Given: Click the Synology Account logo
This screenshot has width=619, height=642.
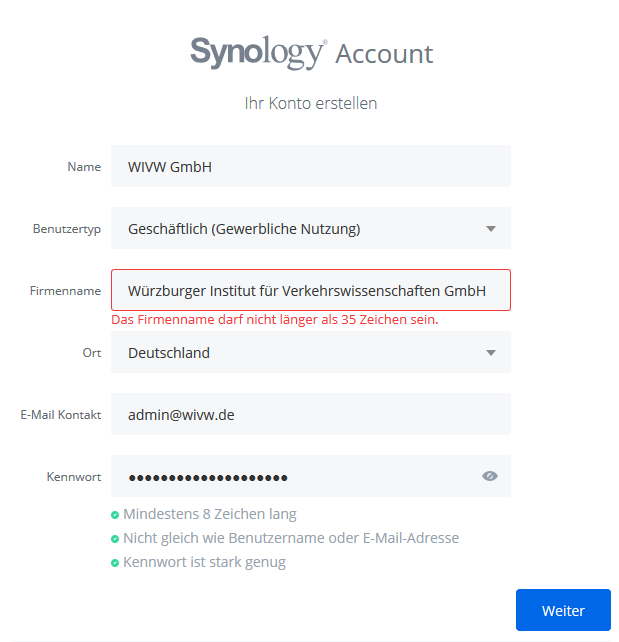Looking at the screenshot, I should [x=311, y=52].
